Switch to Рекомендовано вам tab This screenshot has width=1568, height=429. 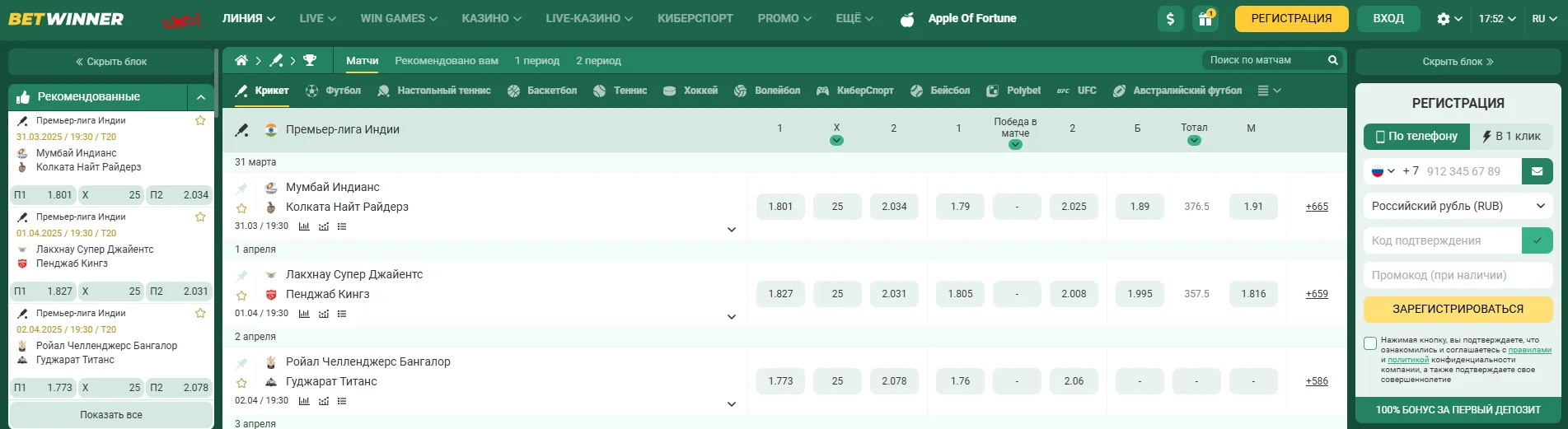pyautogui.click(x=447, y=60)
